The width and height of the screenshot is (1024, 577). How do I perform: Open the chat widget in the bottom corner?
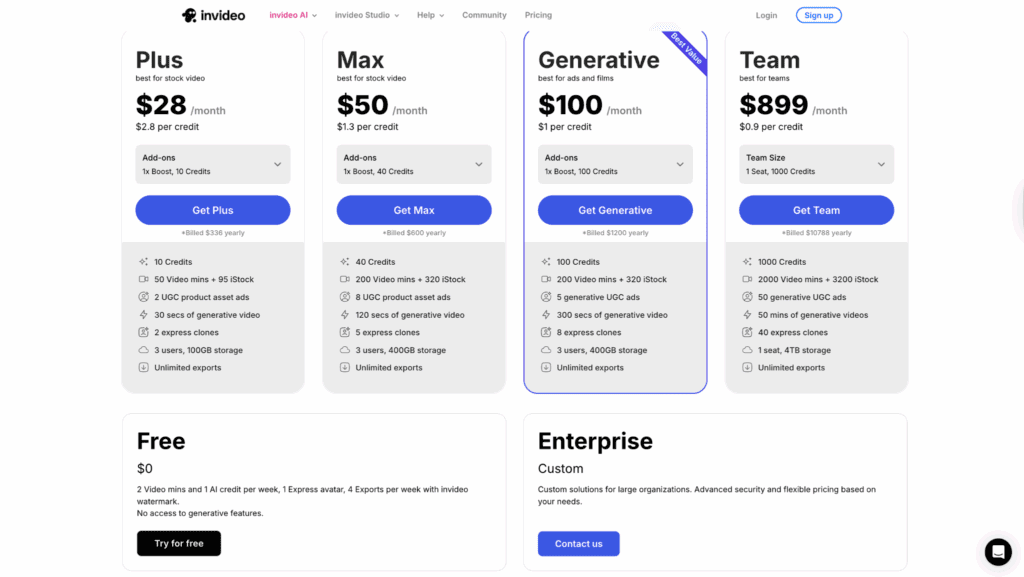997,551
